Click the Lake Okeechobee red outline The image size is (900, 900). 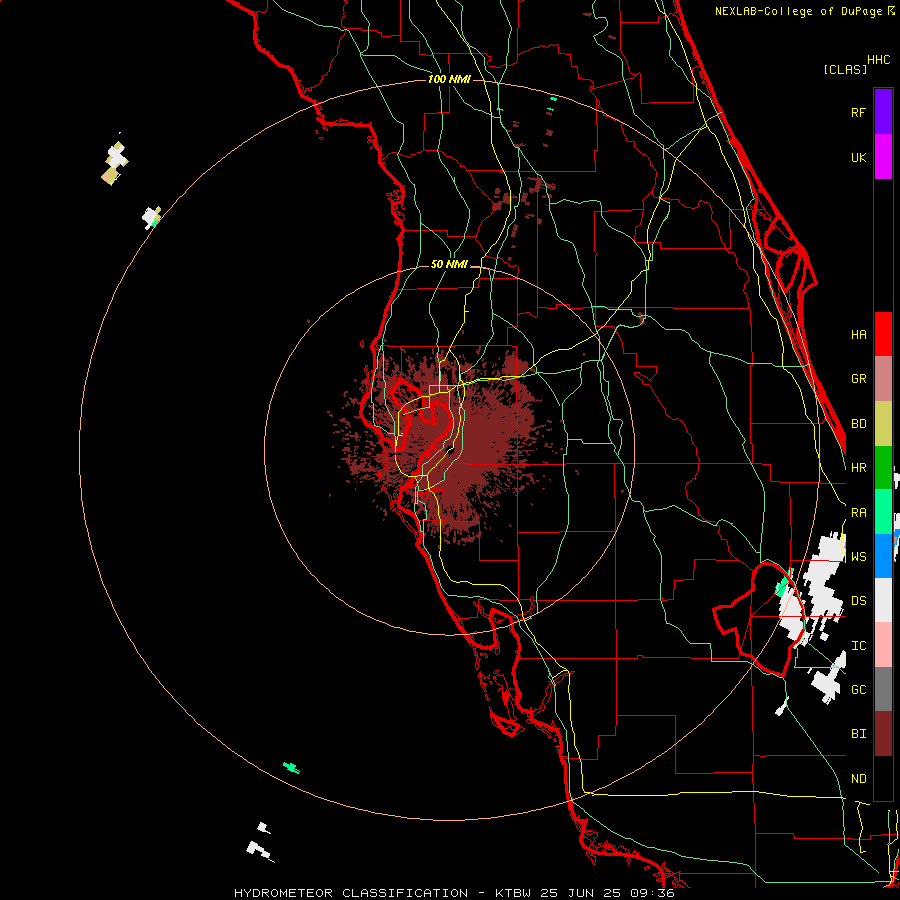coord(759,620)
